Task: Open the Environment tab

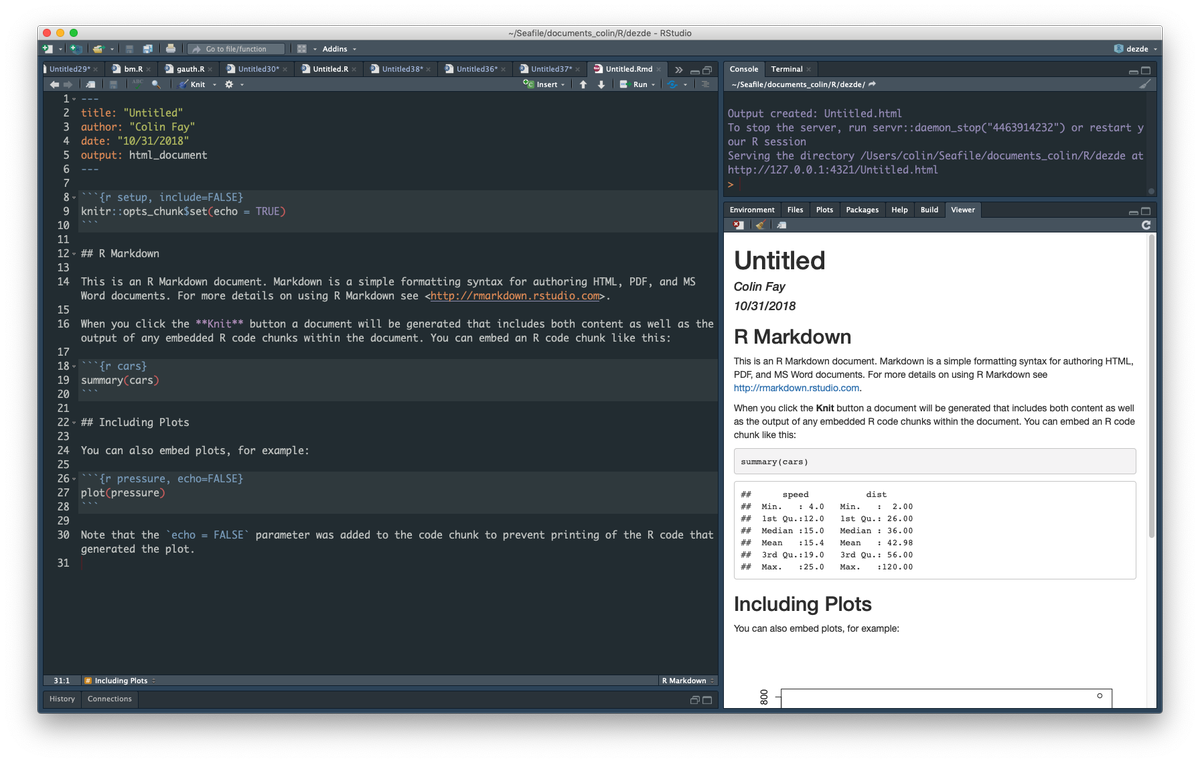Action: coord(752,210)
